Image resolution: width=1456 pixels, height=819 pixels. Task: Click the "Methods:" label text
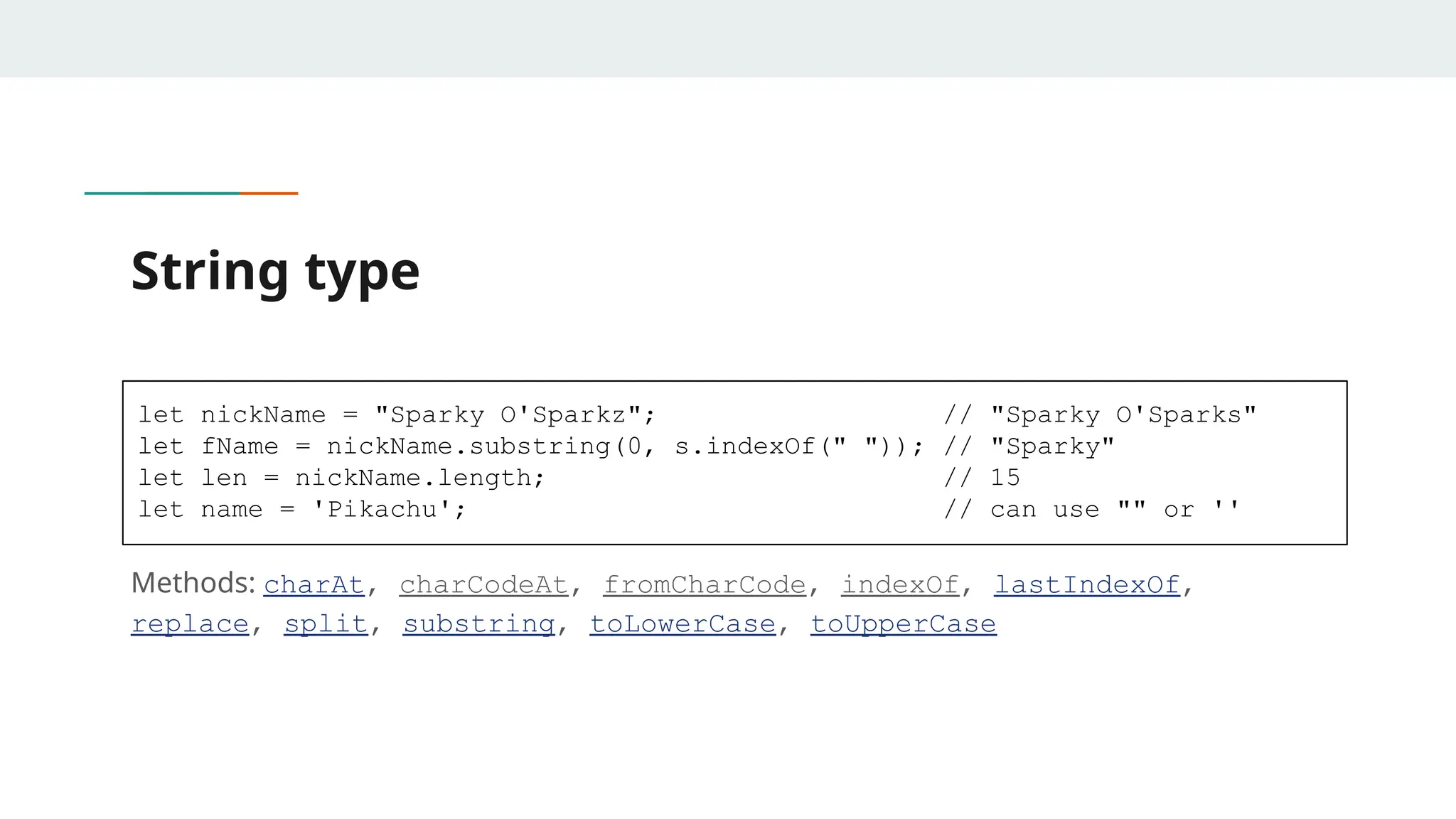tap(193, 583)
